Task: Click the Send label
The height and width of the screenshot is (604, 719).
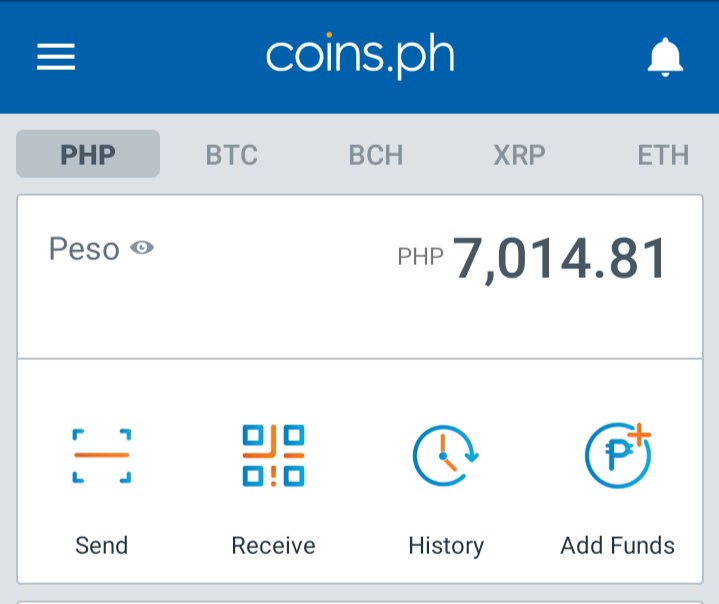Action: click(102, 545)
